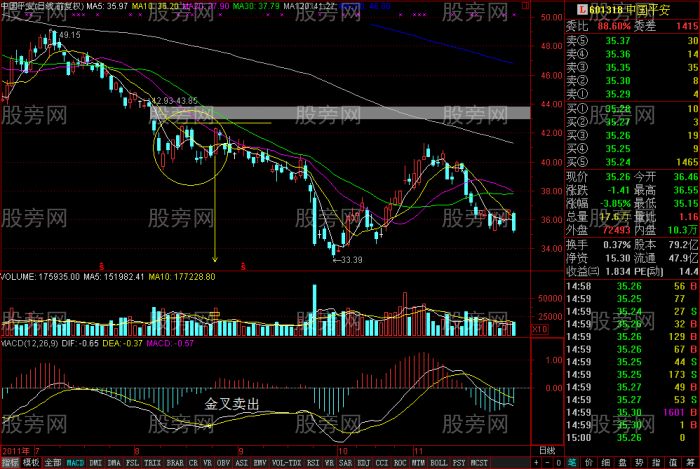The width and height of the screenshot is (700, 469).
Task: Click the 日线 period label
Action: coord(547,450)
